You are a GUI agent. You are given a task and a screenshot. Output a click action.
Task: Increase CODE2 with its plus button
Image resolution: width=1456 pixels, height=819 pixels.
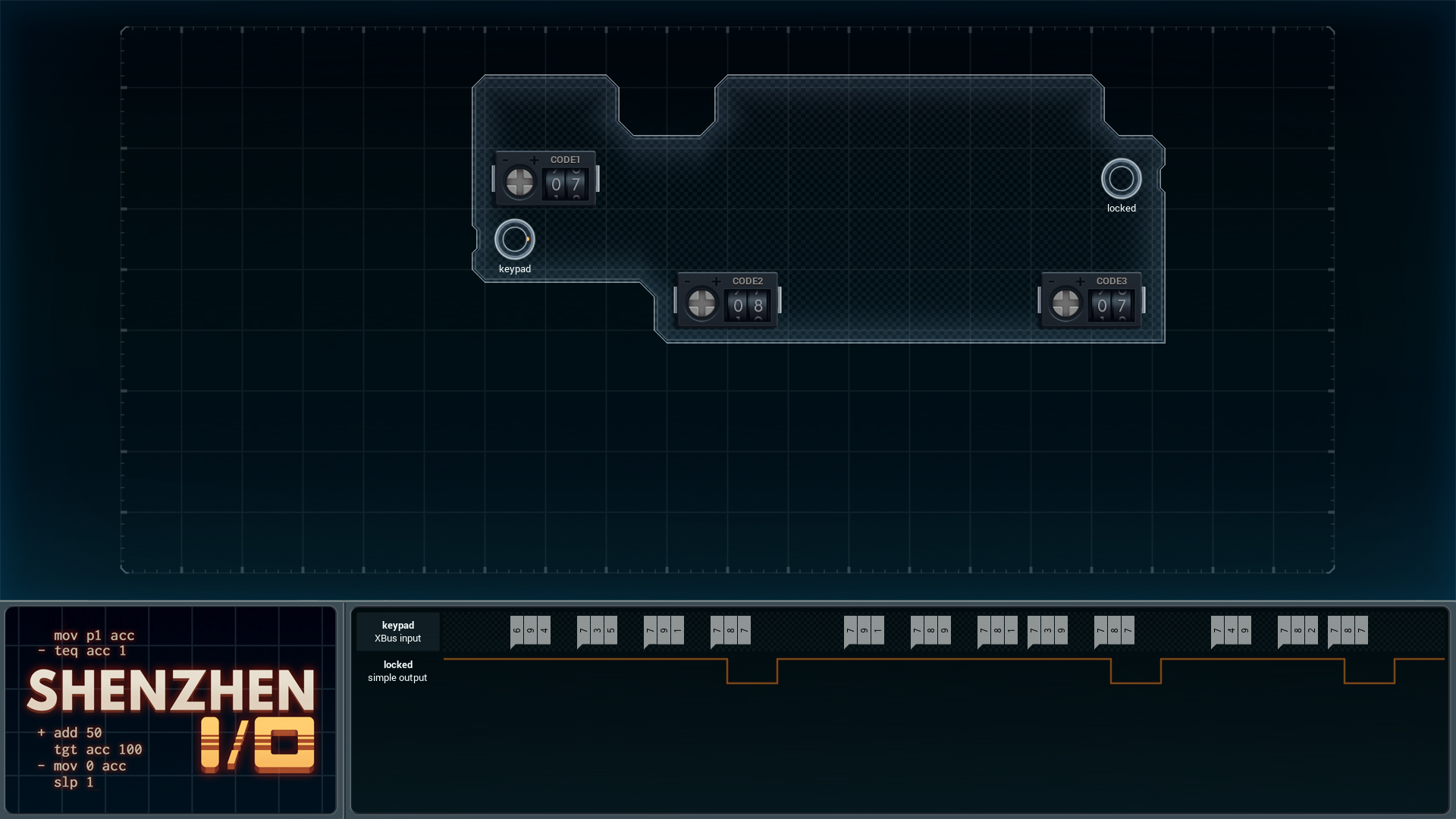[x=716, y=281]
